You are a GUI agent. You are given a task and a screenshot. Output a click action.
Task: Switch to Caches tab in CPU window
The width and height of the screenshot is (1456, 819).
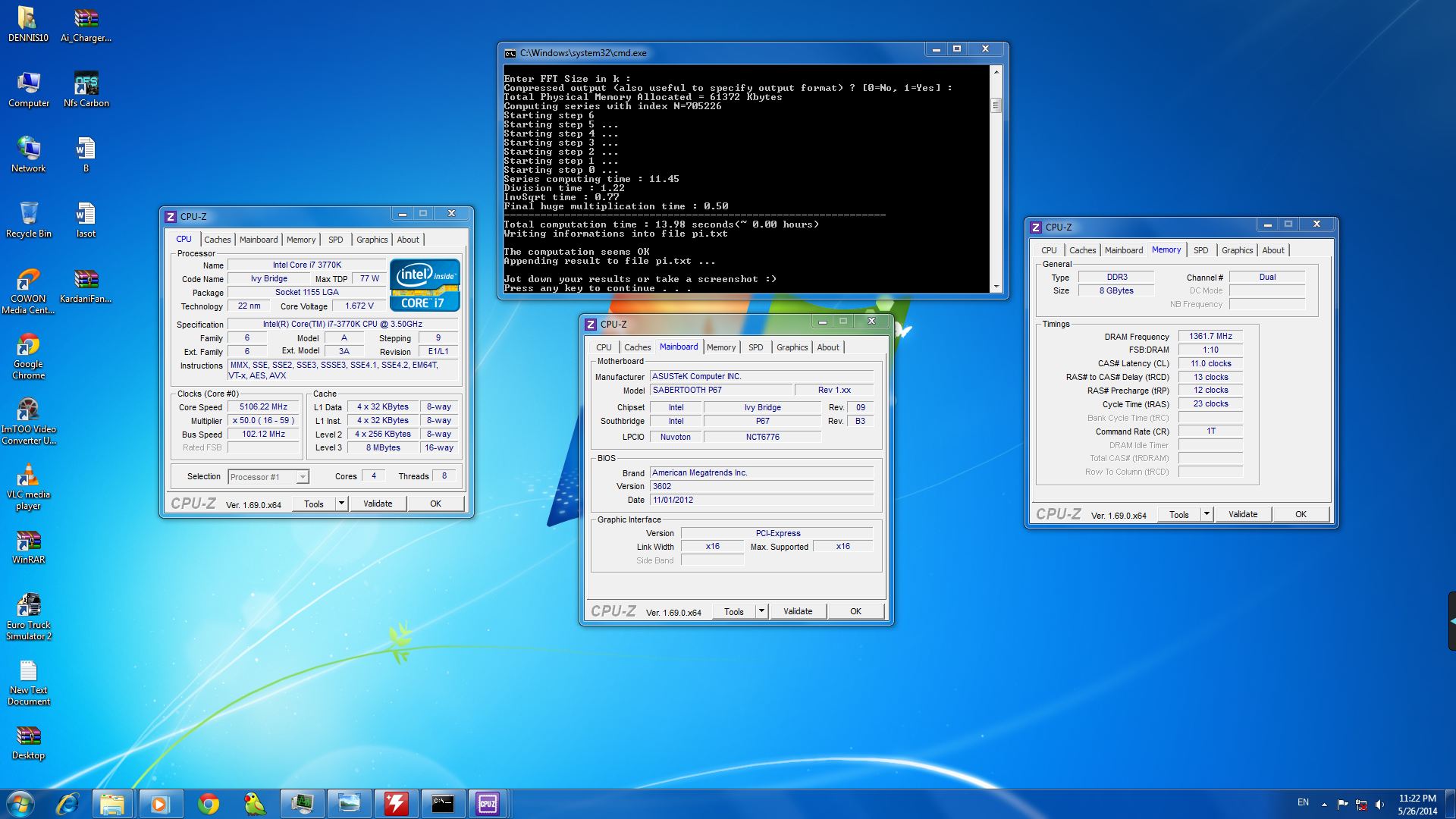(x=217, y=240)
